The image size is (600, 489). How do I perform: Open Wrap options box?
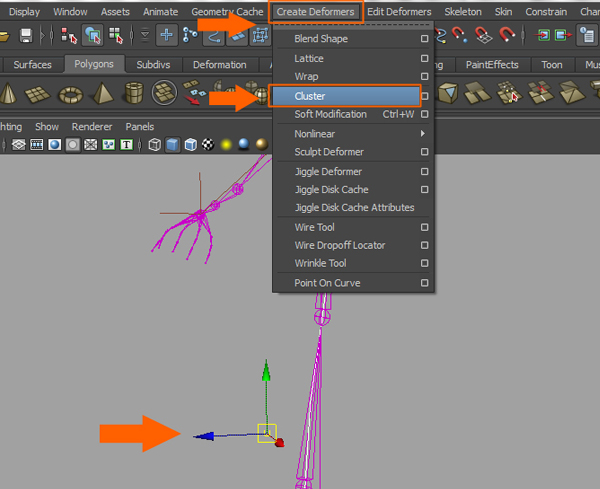click(424, 77)
